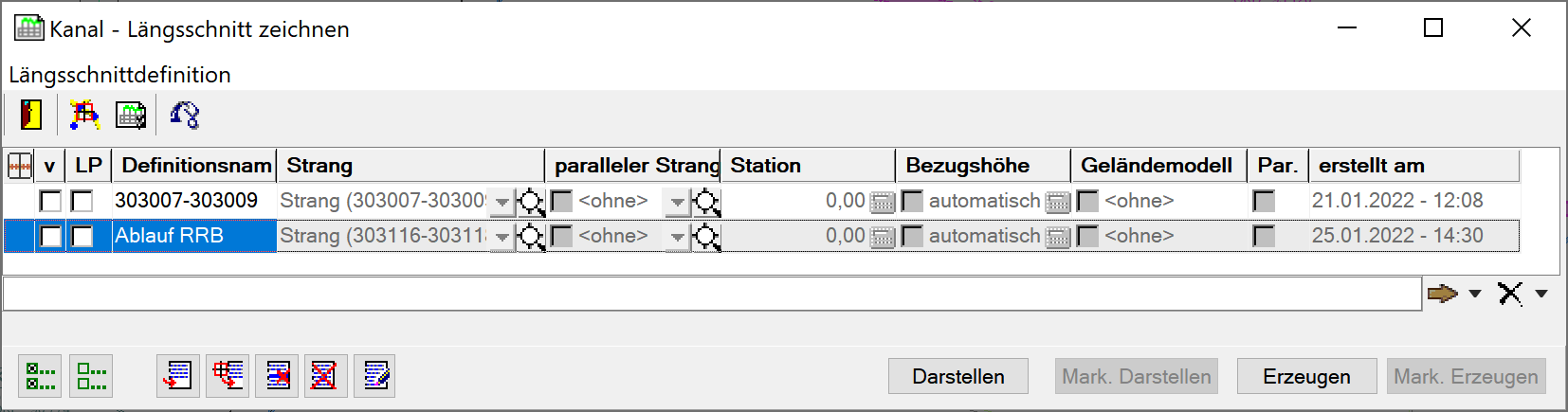1568x412 pixels.
Task: Click the edit document pencil icon
Action: coord(375,376)
